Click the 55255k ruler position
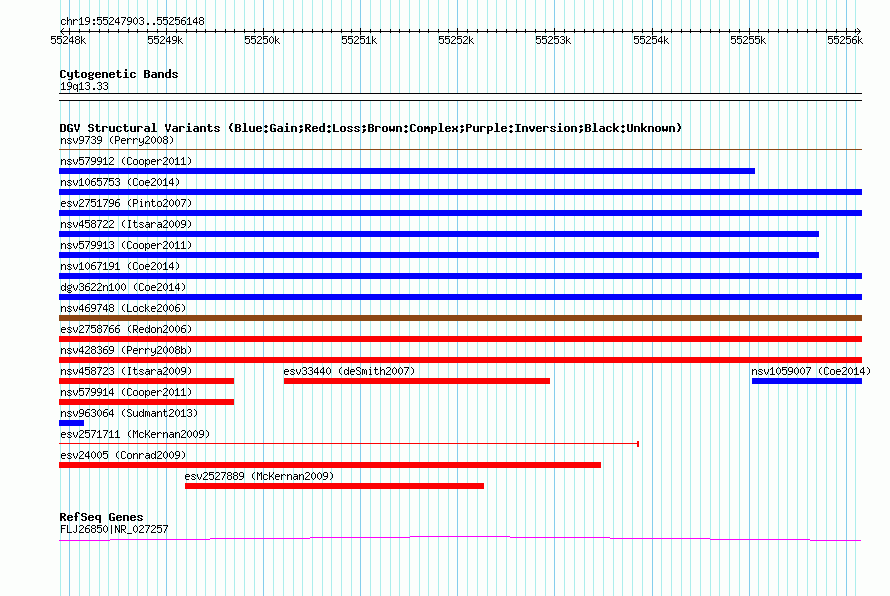The width and height of the screenshot is (890, 596). tap(748, 40)
